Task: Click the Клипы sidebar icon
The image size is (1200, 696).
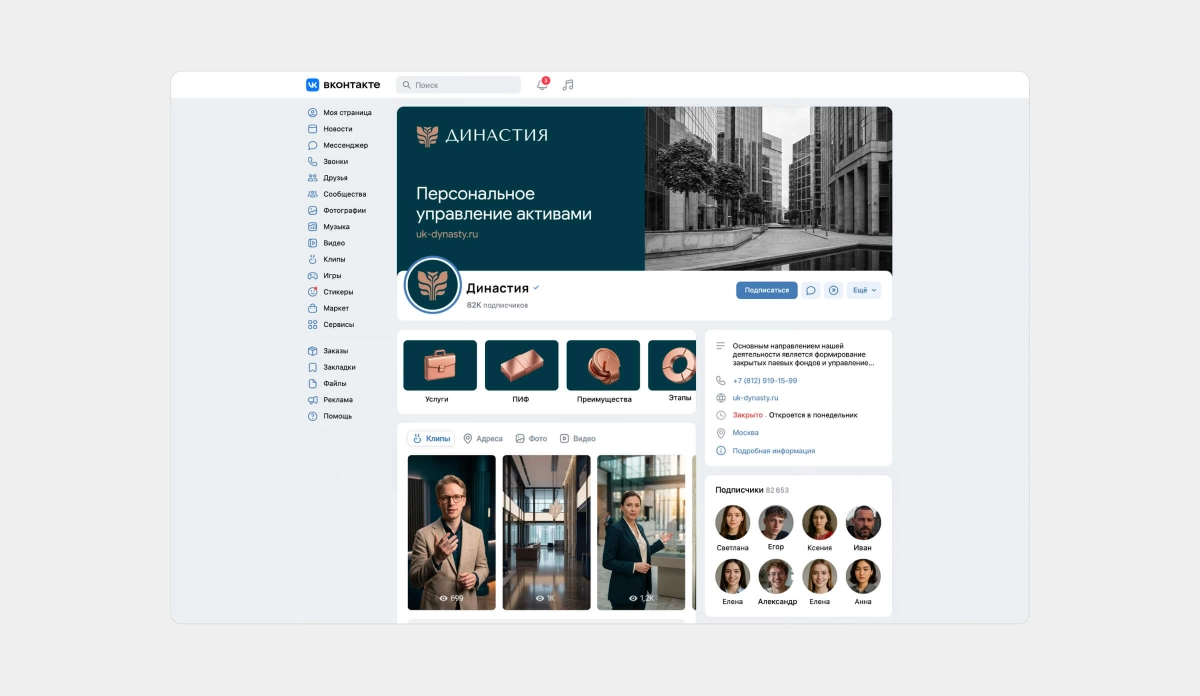Action: tap(312, 259)
